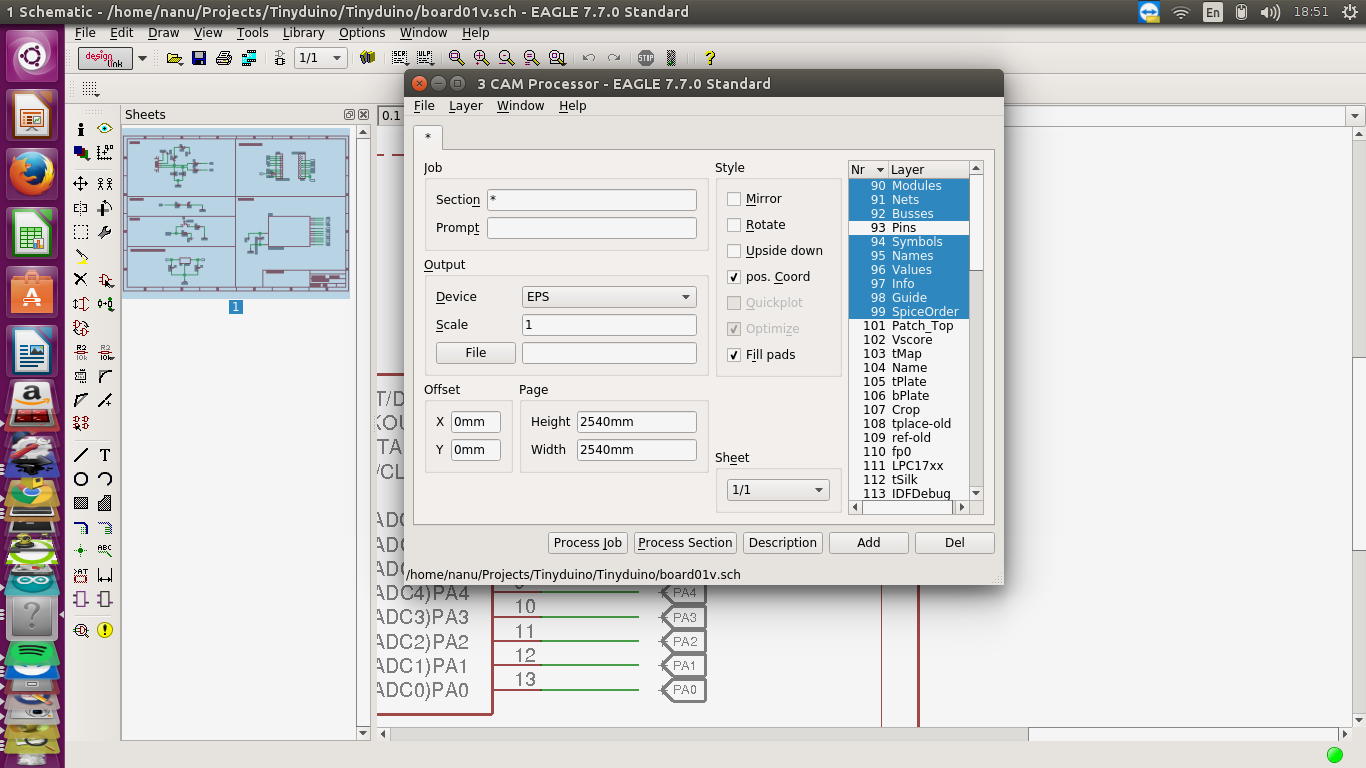1366x768 pixels.
Task: Click the Show eye tool icon
Action: coord(105,129)
